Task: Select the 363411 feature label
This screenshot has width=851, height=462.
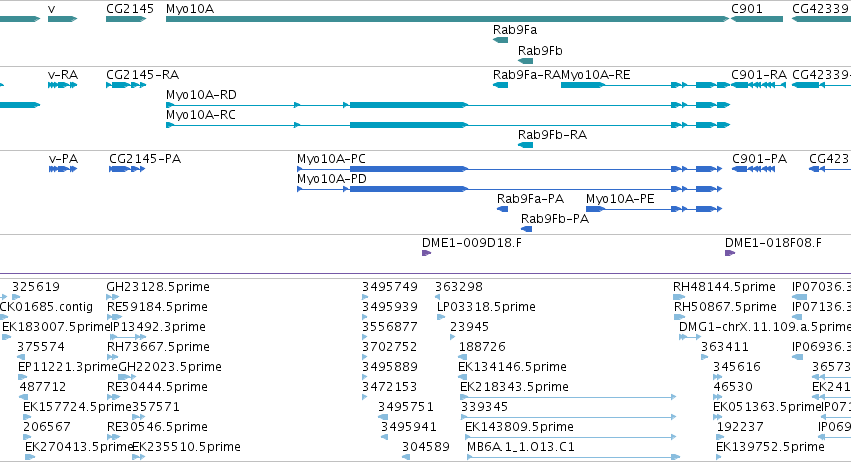Action: point(725,347)
